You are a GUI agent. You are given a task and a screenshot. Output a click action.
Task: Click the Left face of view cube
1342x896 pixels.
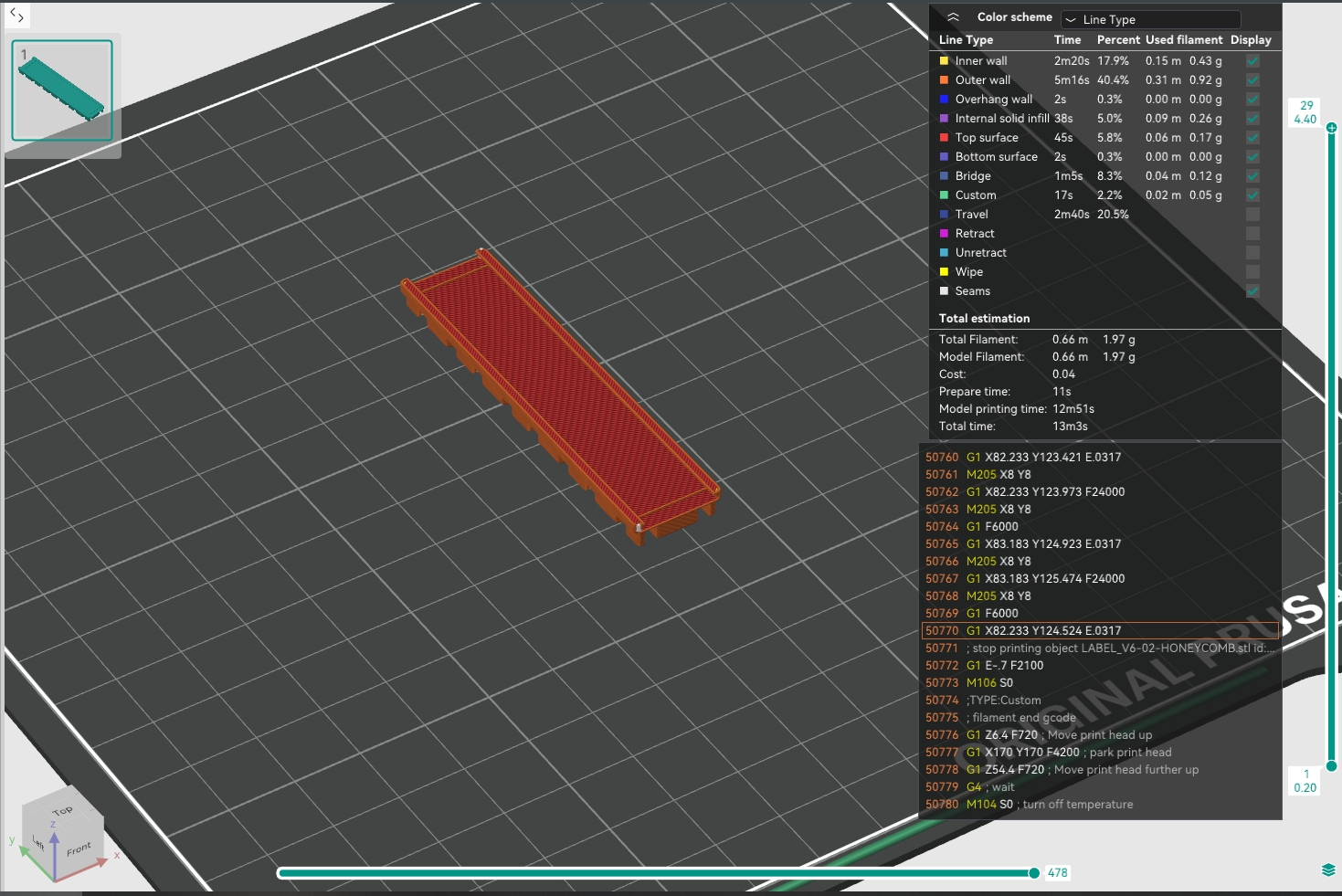click(38, 843)
